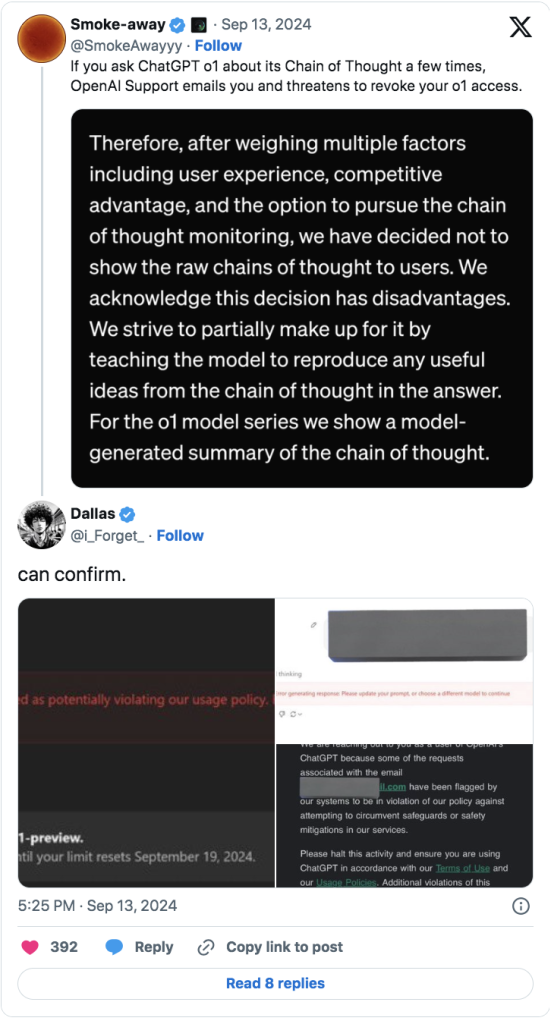Screen dimensions: 551x1024
Task: Click the dark square affiliate badge
Action: click(x=198, y=25)
